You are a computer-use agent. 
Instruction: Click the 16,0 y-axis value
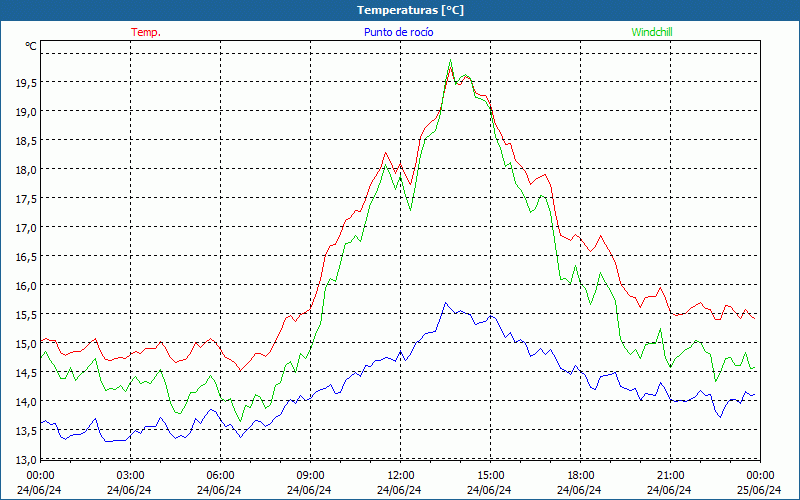[x=26, y=286]
